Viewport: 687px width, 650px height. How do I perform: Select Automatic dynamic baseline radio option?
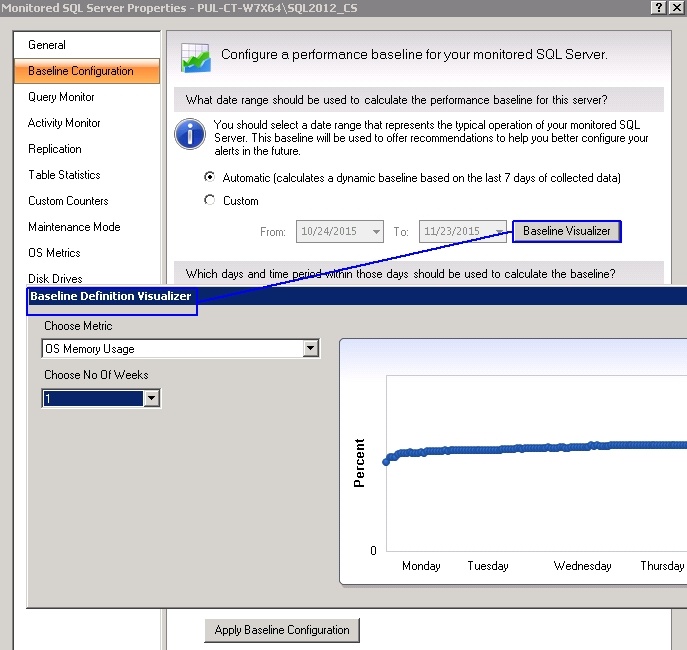click(209, 177)
